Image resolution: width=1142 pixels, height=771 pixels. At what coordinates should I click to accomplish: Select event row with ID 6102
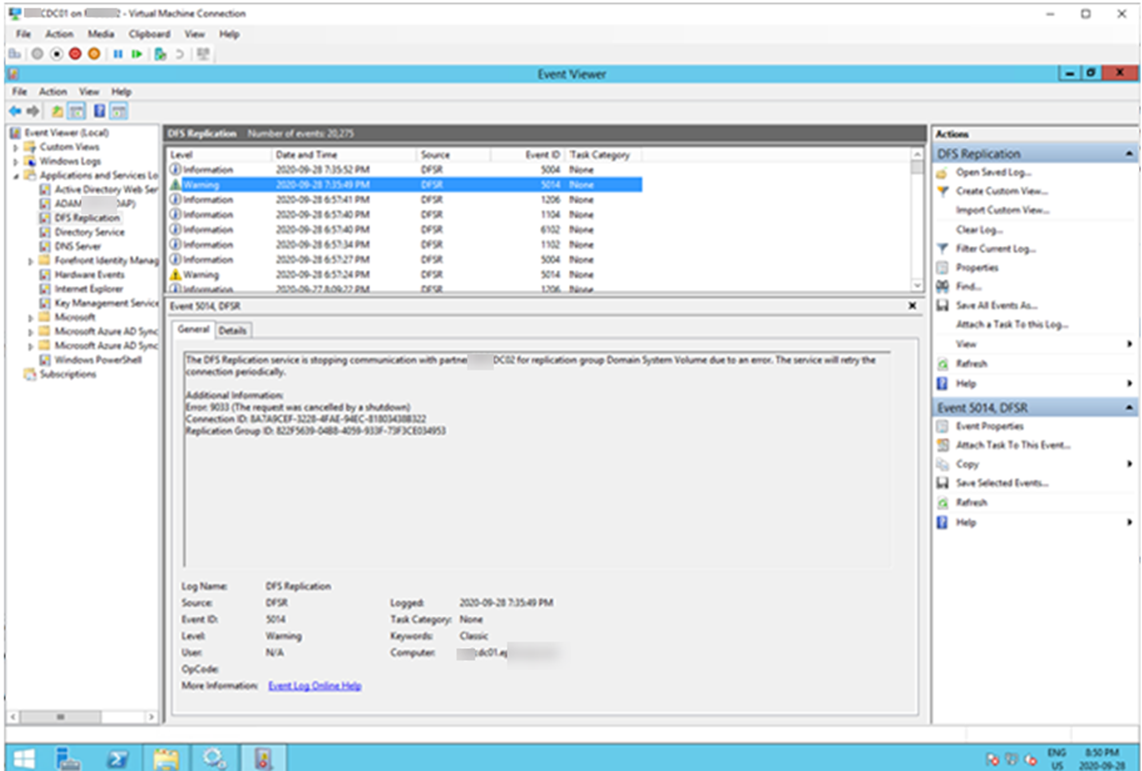coord(405,229)
